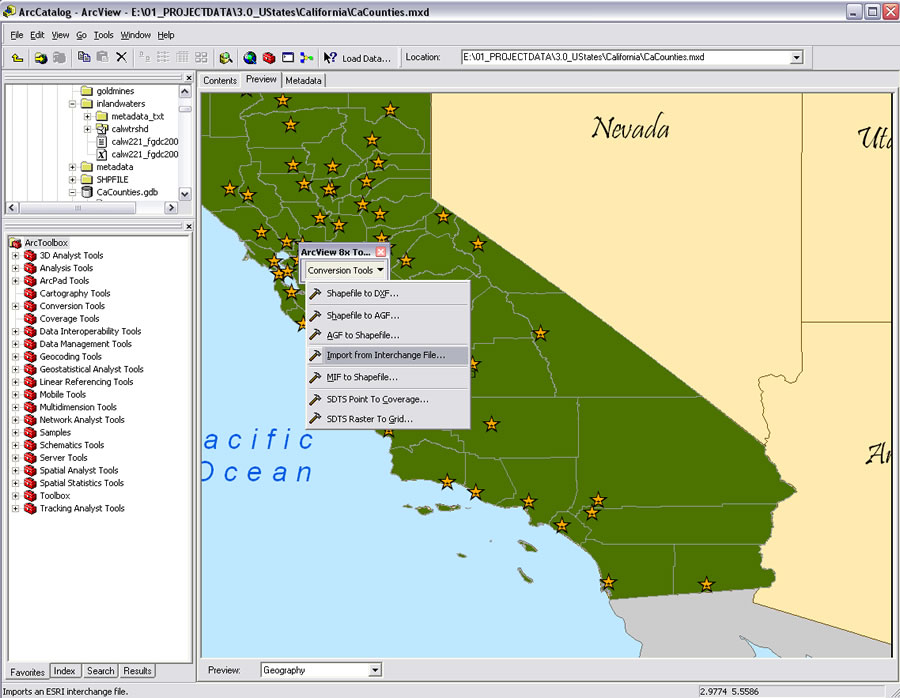Expand 3D Analyst Tools toolbox
Viewport: 900px width, 698px height.
click(15, 255)
